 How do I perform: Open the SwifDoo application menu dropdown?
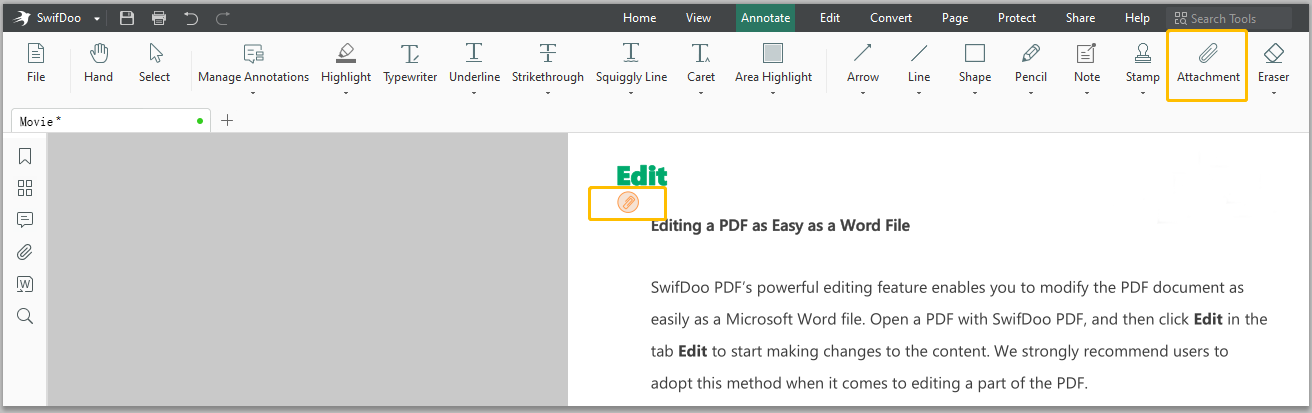click(x=97, y=19)
